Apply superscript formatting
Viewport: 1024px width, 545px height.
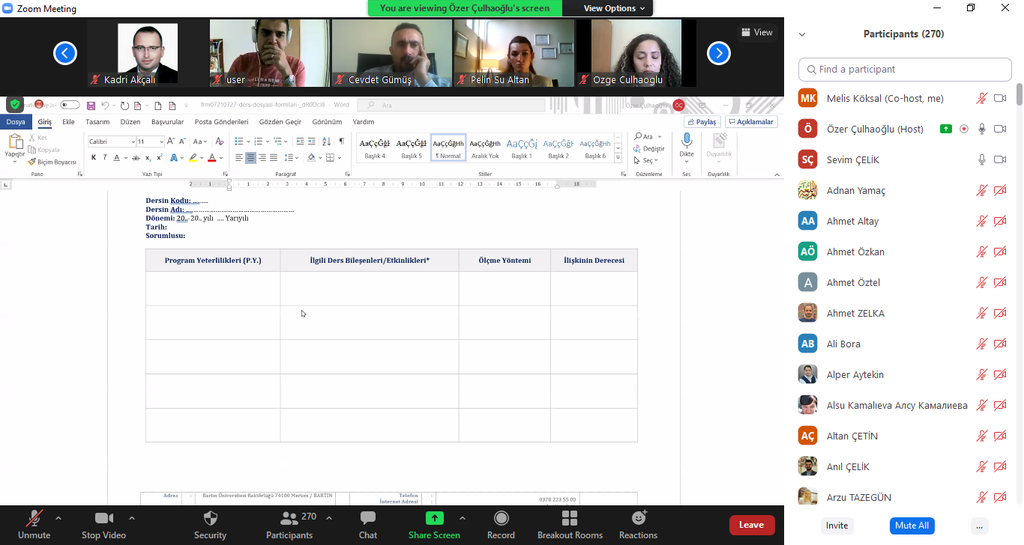(159, 157)
